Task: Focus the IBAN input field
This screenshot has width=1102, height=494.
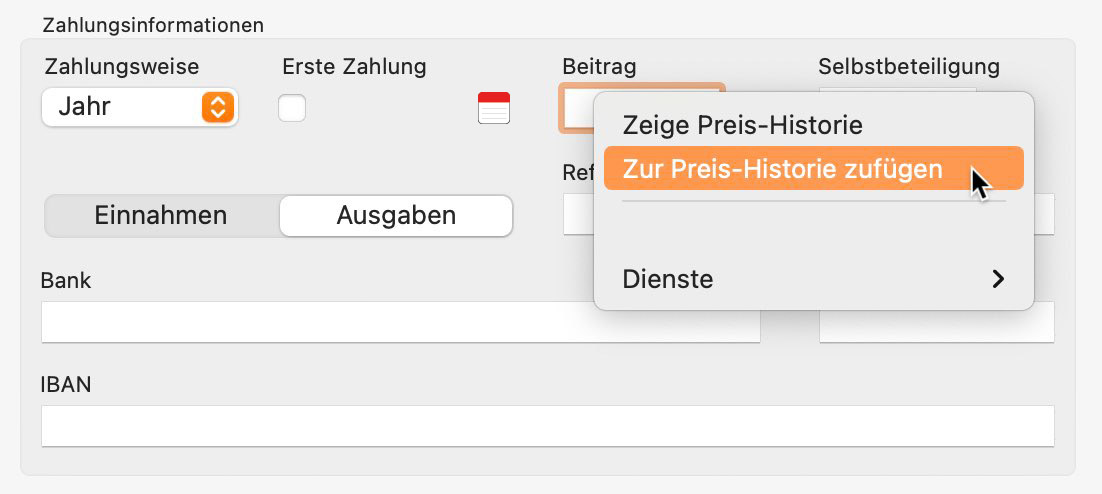Action: tap(547, 426)
